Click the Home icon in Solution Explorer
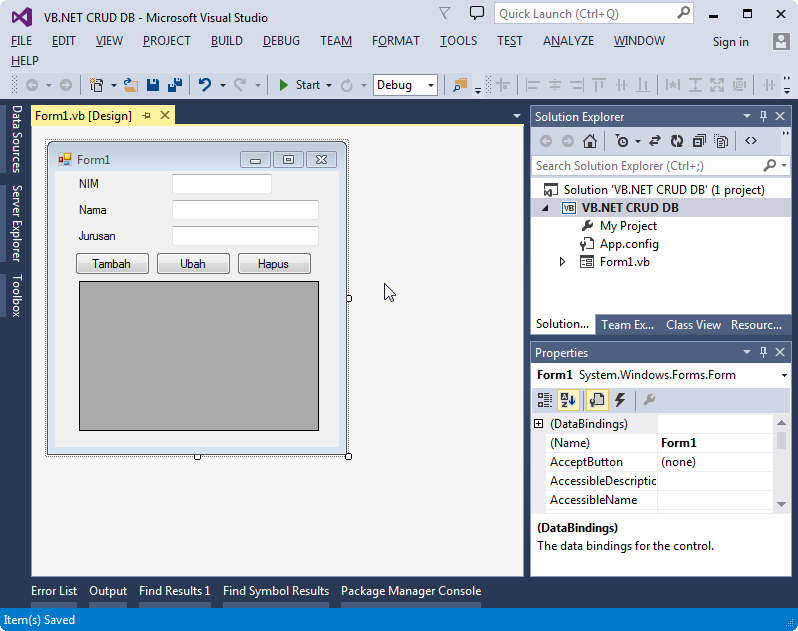The height and width of the screenshot is (631, 798). coord(590,141)
